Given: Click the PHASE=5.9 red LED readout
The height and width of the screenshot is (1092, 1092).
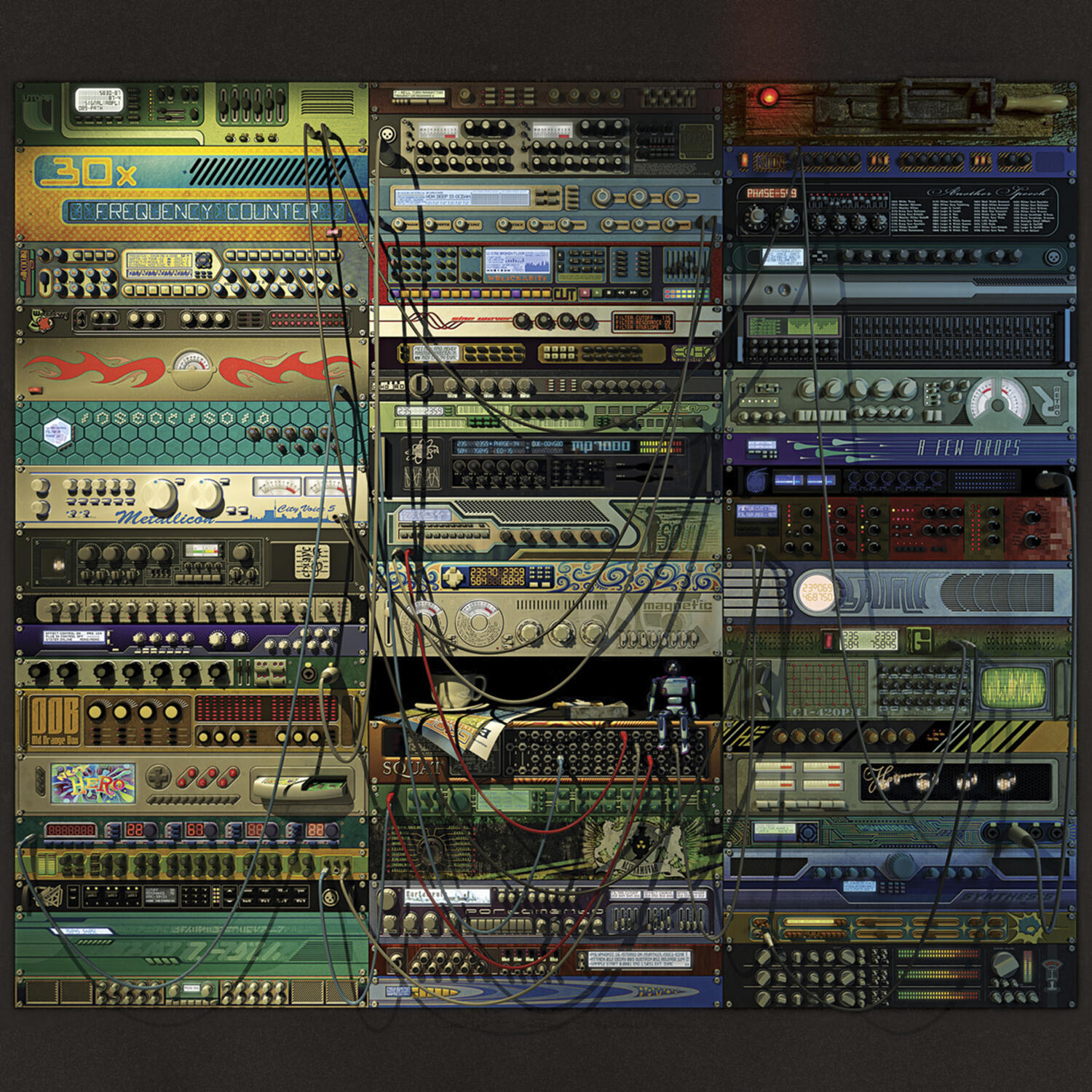Looking at the screenshot, I should 772,193.
